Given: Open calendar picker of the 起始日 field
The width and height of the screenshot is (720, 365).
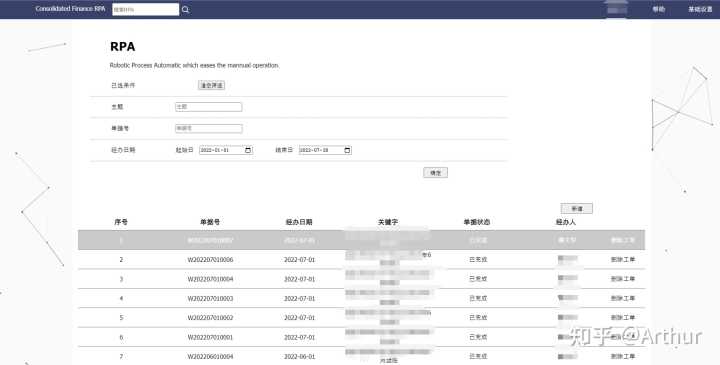Looking at the screenshot, I should pyautogui.click(x=248, y=150).
